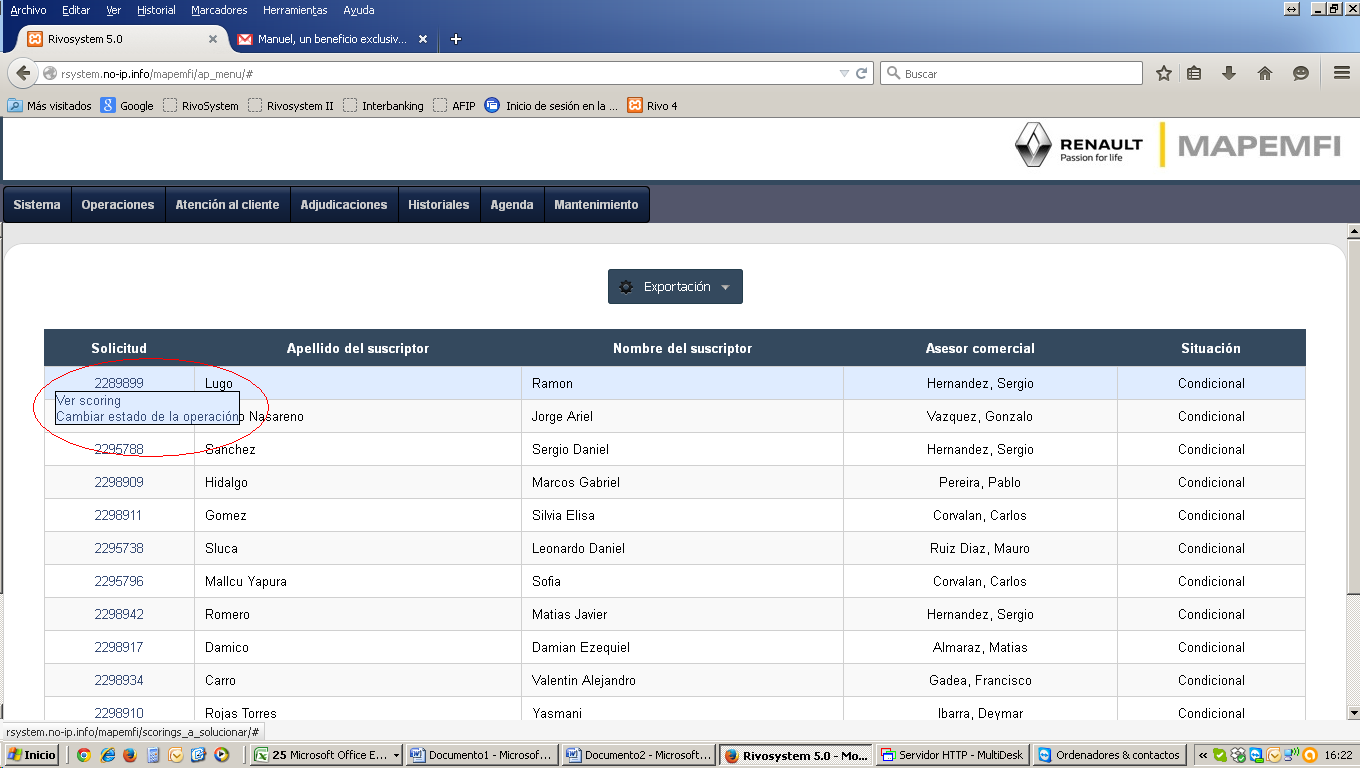1360x768 pixels.
Task: Open a new tab with the plus button
Action: pyautogui.click(x=456, y=39)
